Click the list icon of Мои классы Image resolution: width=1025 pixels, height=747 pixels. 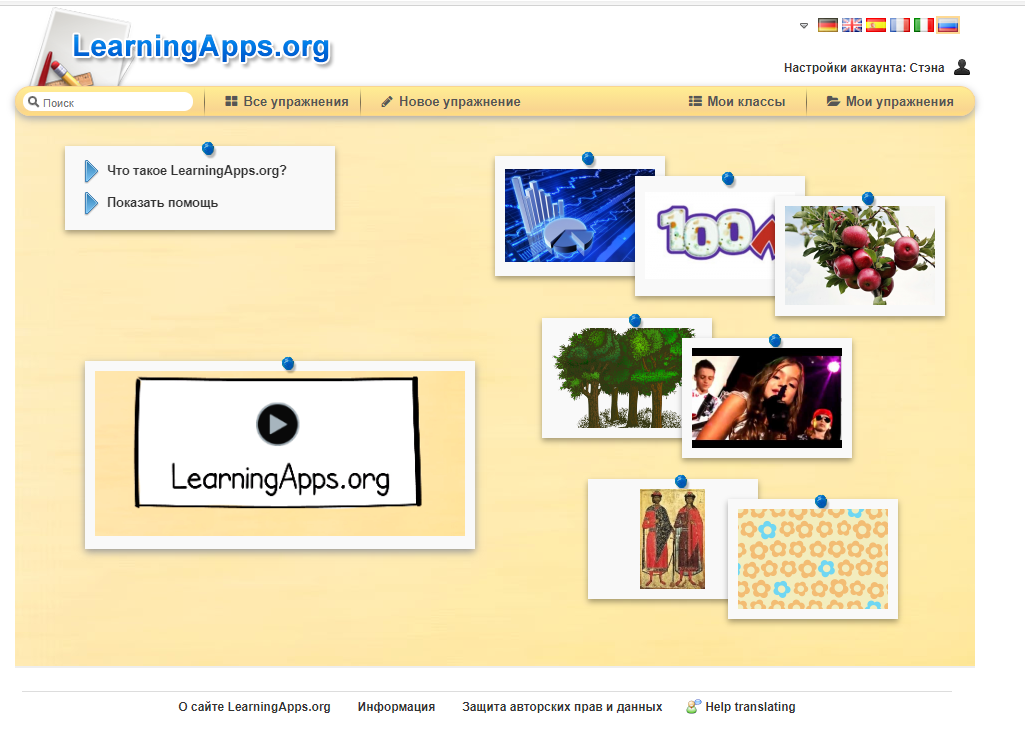pos(695,101)
